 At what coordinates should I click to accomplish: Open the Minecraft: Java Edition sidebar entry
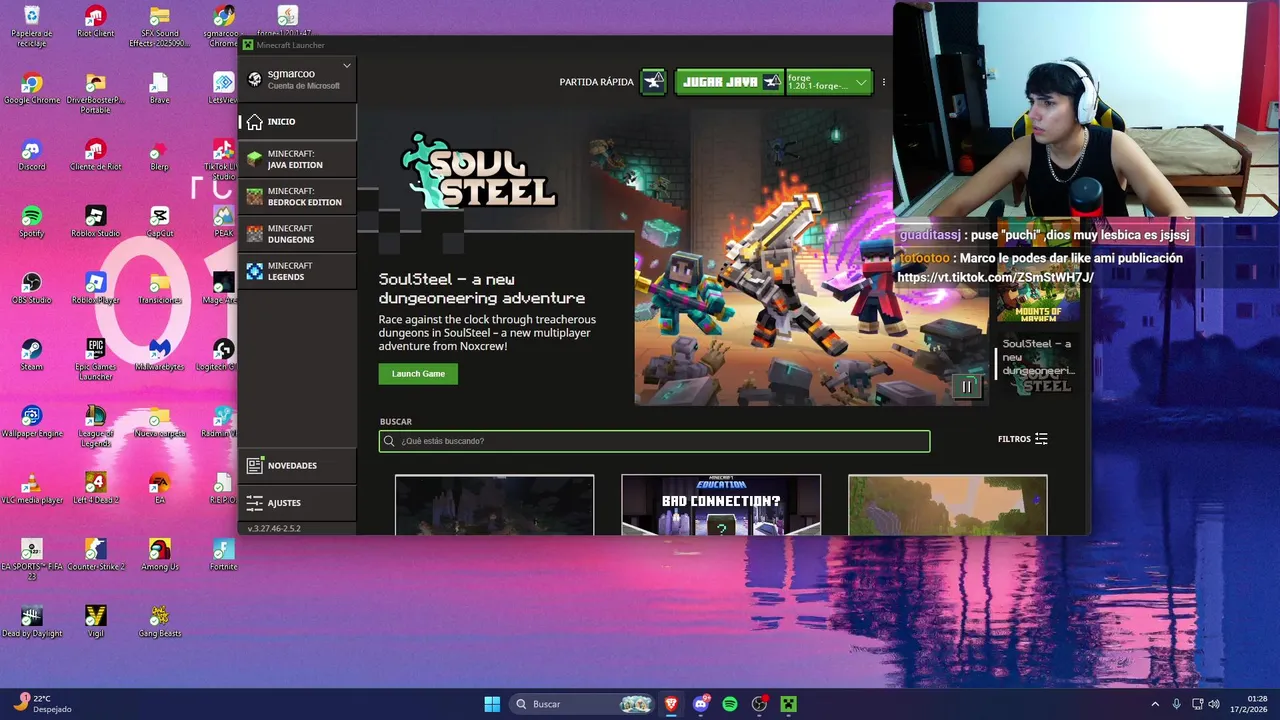click(x=297, y=159)
